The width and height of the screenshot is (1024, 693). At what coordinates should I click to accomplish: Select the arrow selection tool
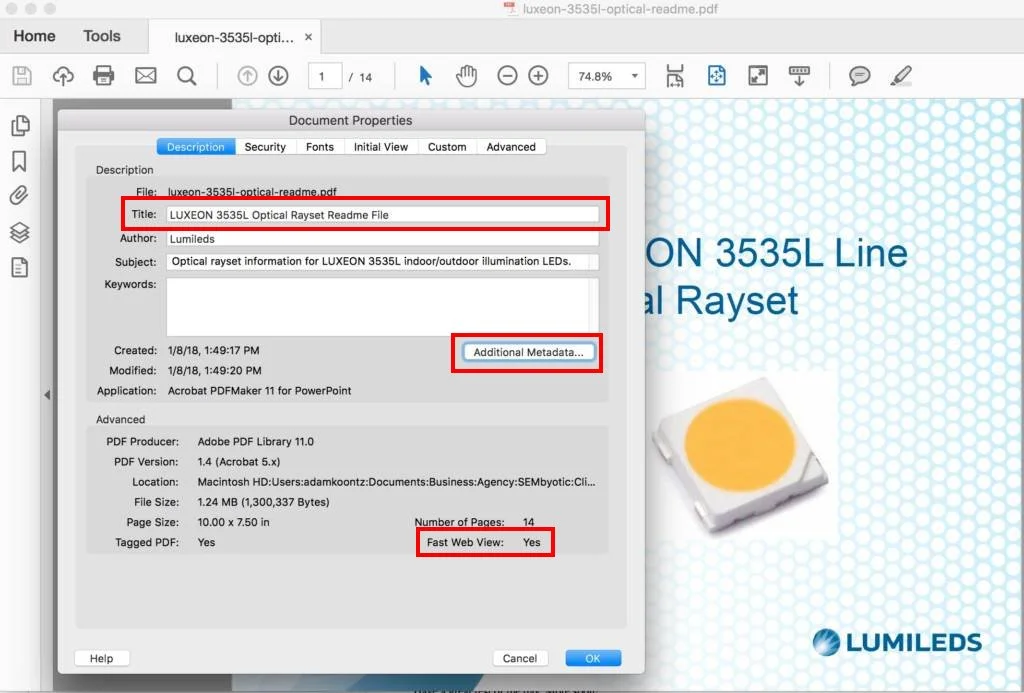[425, 76]
